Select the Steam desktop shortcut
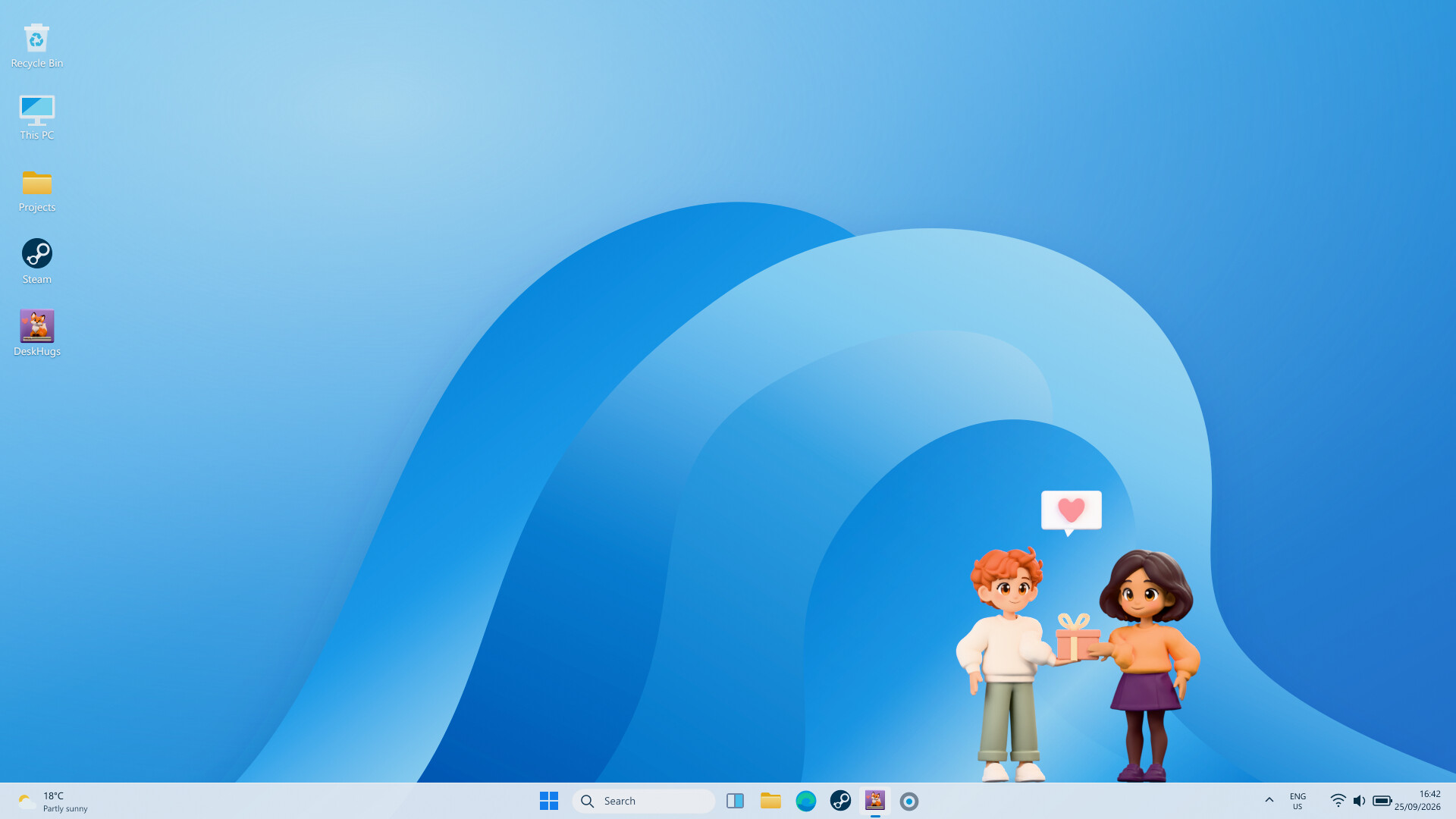Image resolution: width=1456 pixels, height=819 pixels. [36, 262]
